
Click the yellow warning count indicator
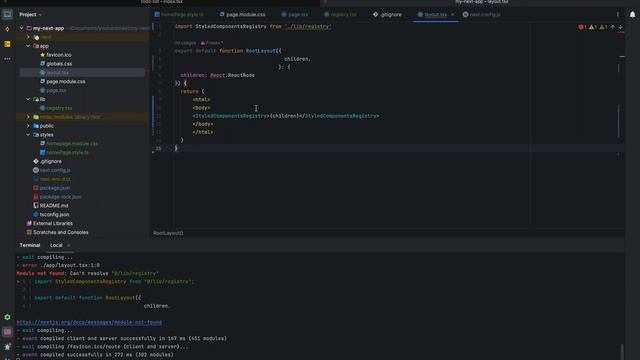(x=593, y=27)
